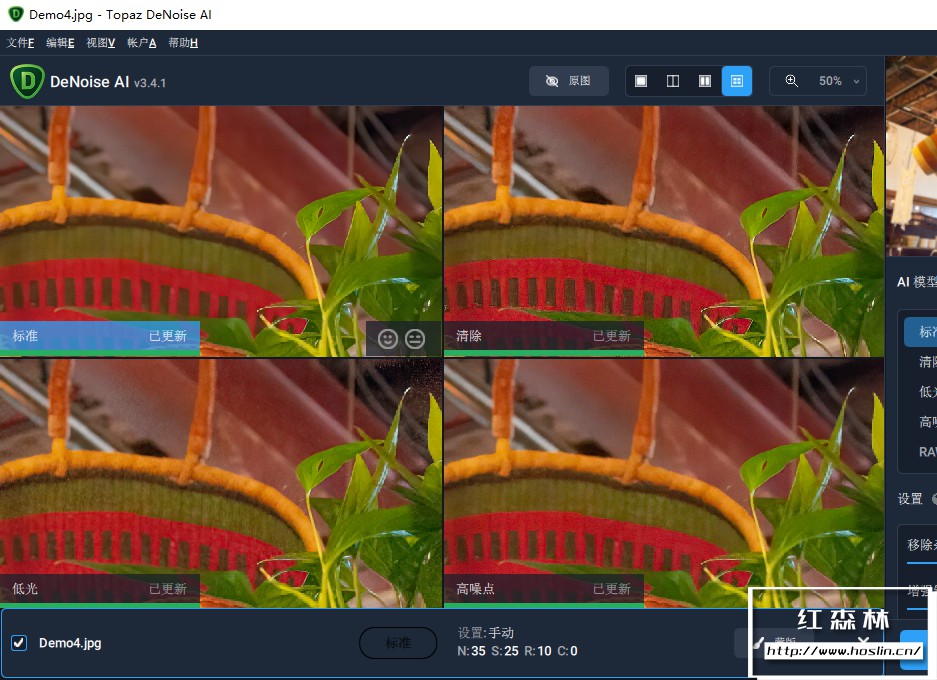Select side-by-side view layout icon
This screenshot has height=680, width=937.
click(x=705, y=81)
